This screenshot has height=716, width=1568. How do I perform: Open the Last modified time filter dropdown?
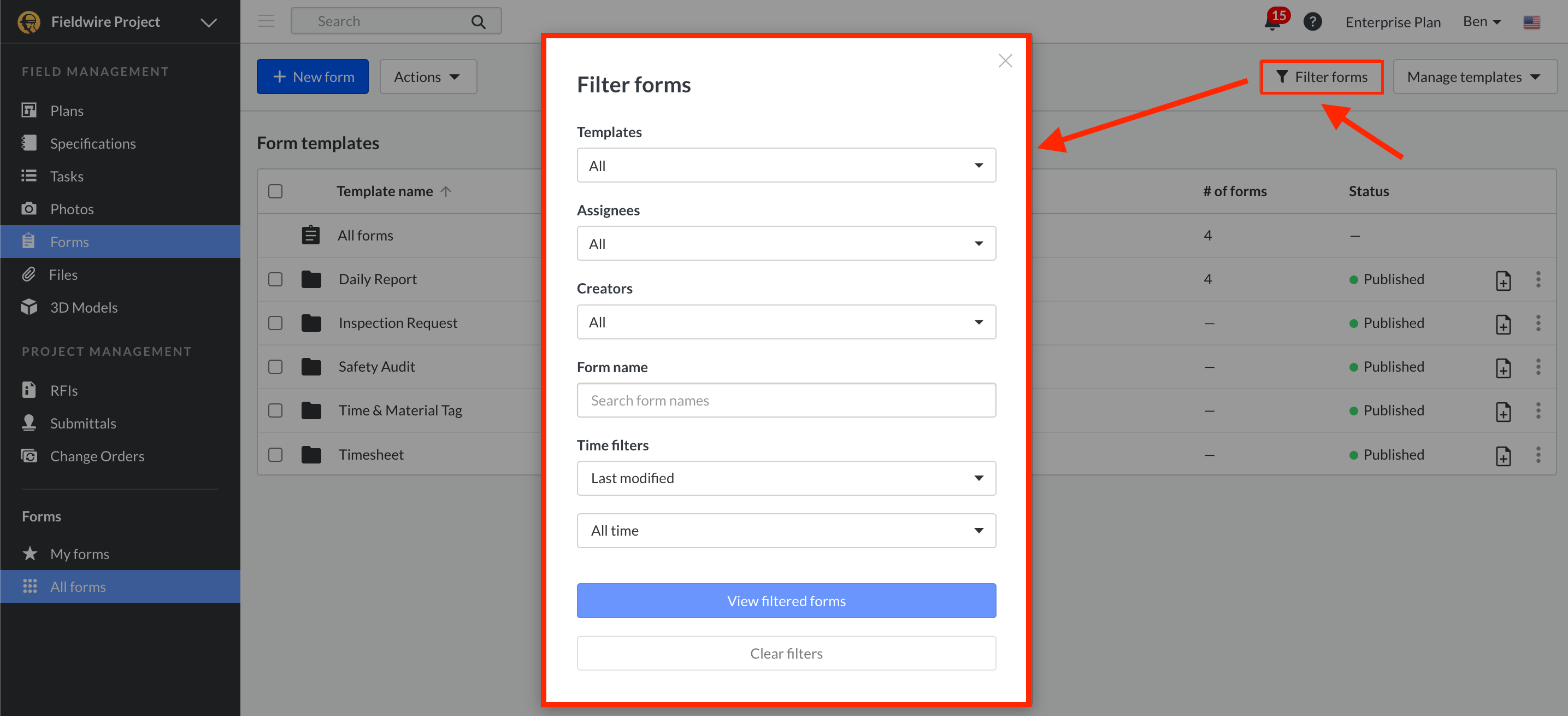pos(786,479)
